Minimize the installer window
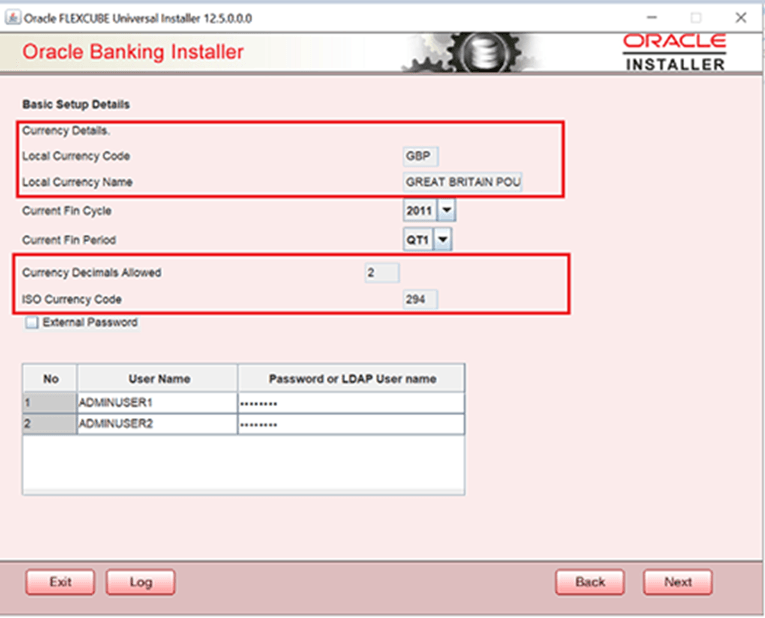 point(652,18)
